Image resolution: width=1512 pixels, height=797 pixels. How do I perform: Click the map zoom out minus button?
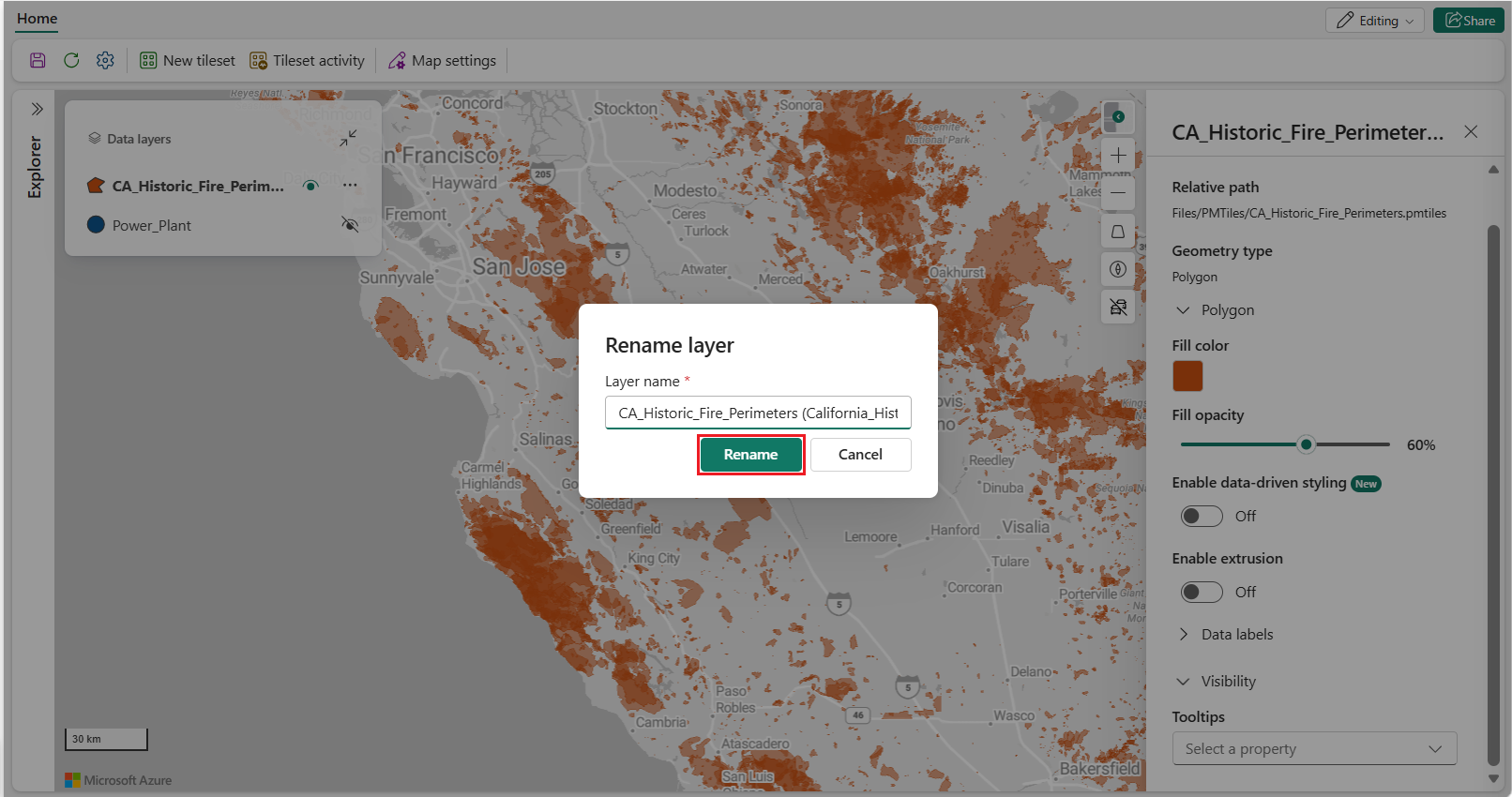[x=1118, y=193]
